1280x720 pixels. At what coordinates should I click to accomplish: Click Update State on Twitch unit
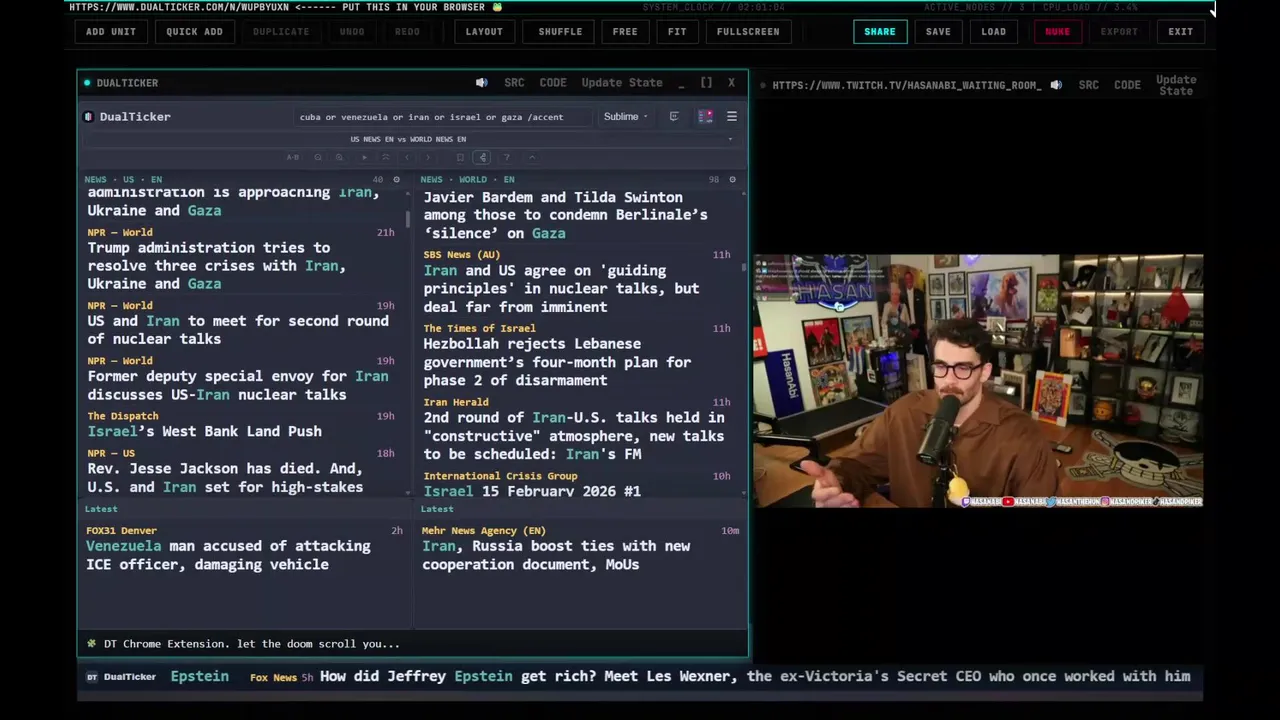[1176, 85]
